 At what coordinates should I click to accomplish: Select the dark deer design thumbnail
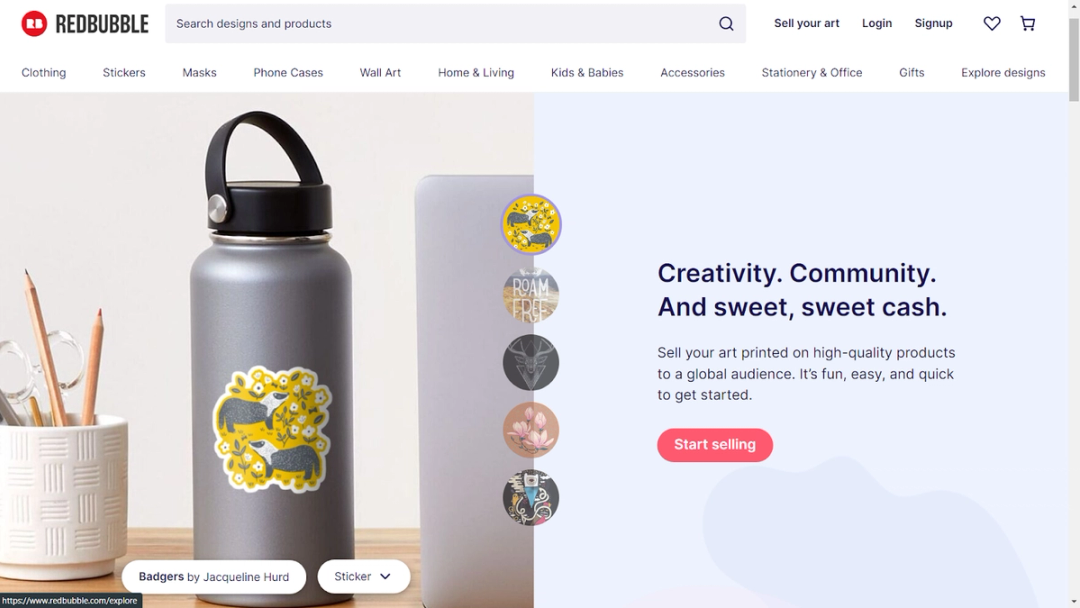coord(531,363)
